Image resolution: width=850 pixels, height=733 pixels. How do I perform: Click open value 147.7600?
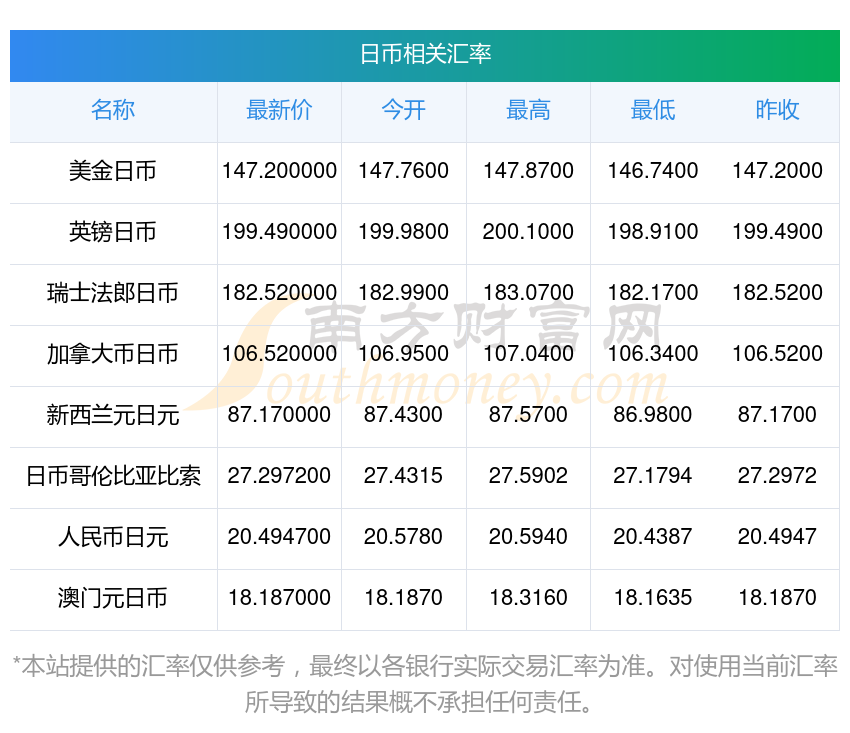coord(403,171)
